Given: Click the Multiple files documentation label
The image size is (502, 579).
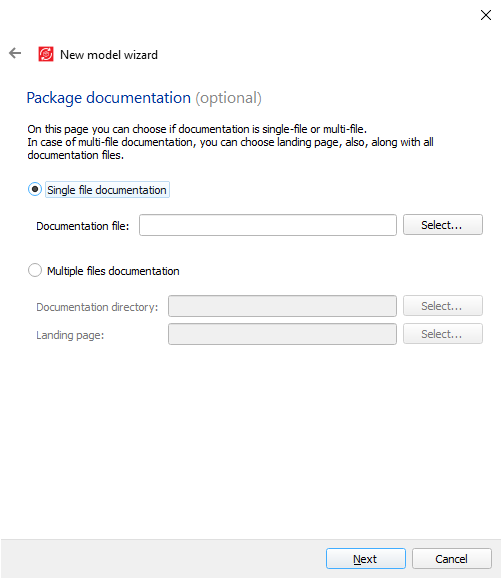Looking at the screenshot, I should click(x=113, y=271).
